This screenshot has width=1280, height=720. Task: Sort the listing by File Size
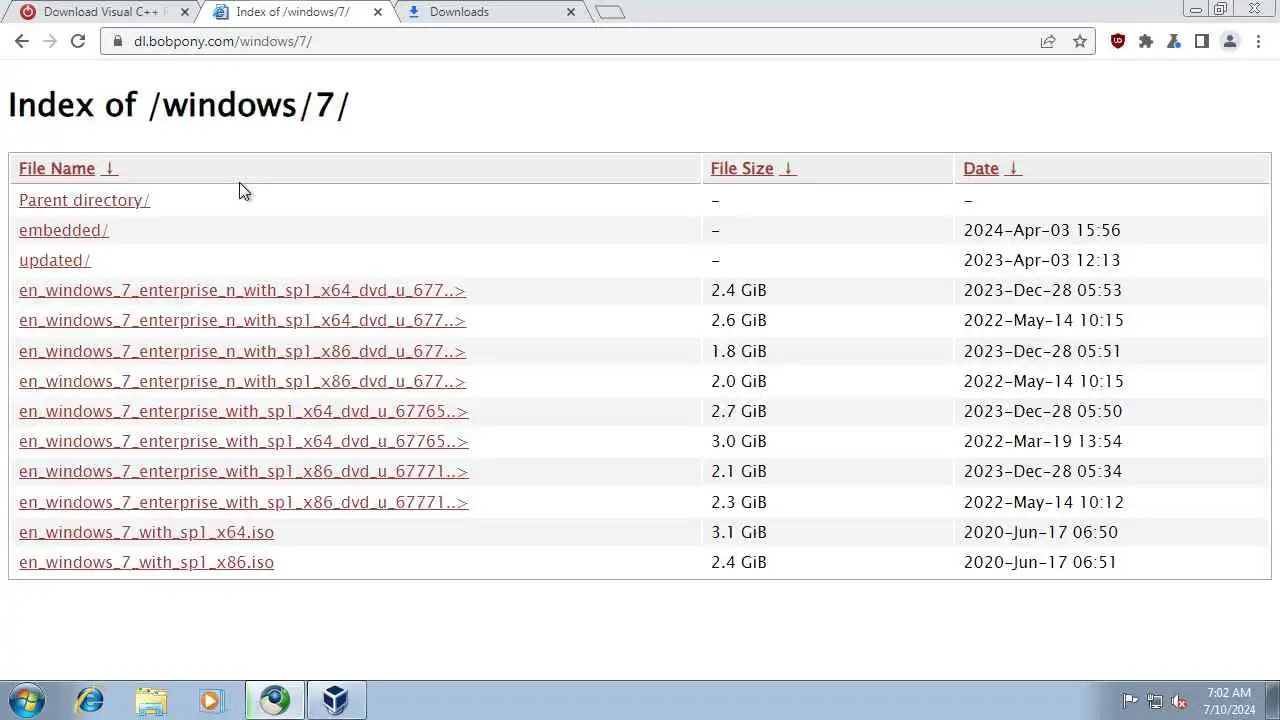coord(742,168)
